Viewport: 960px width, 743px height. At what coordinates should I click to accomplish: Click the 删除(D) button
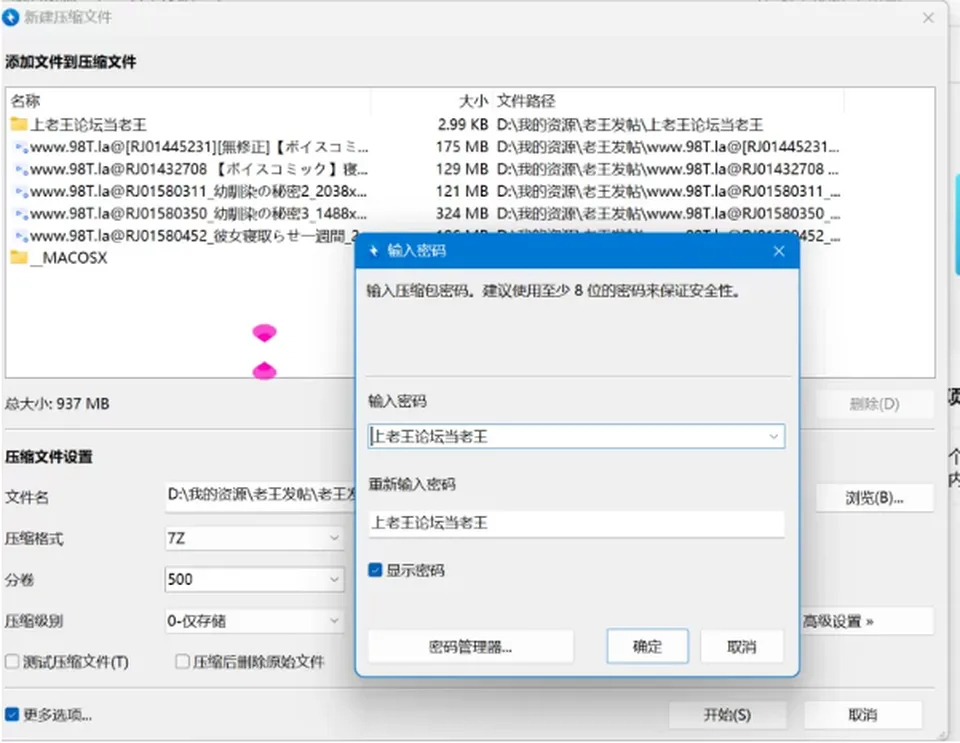point(874,404)
